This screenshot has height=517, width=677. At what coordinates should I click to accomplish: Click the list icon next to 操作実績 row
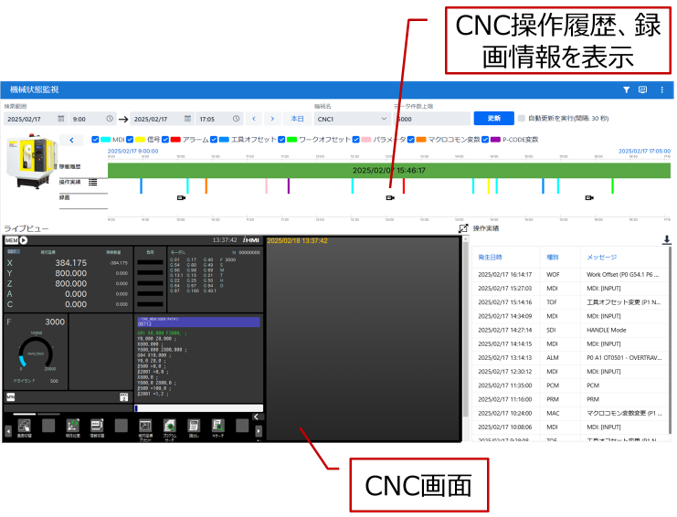pos(93,183)
